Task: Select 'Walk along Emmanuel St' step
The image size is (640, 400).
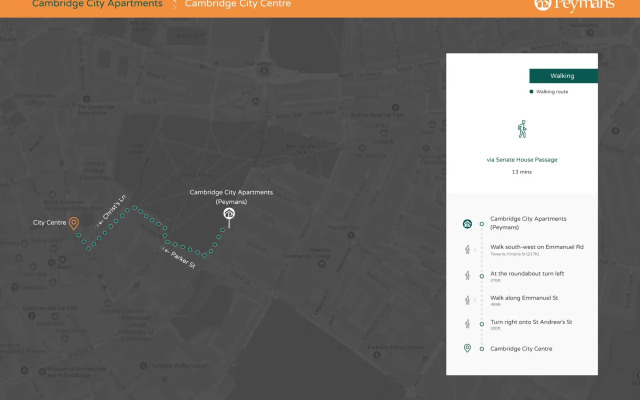Action: coord(524,298)
